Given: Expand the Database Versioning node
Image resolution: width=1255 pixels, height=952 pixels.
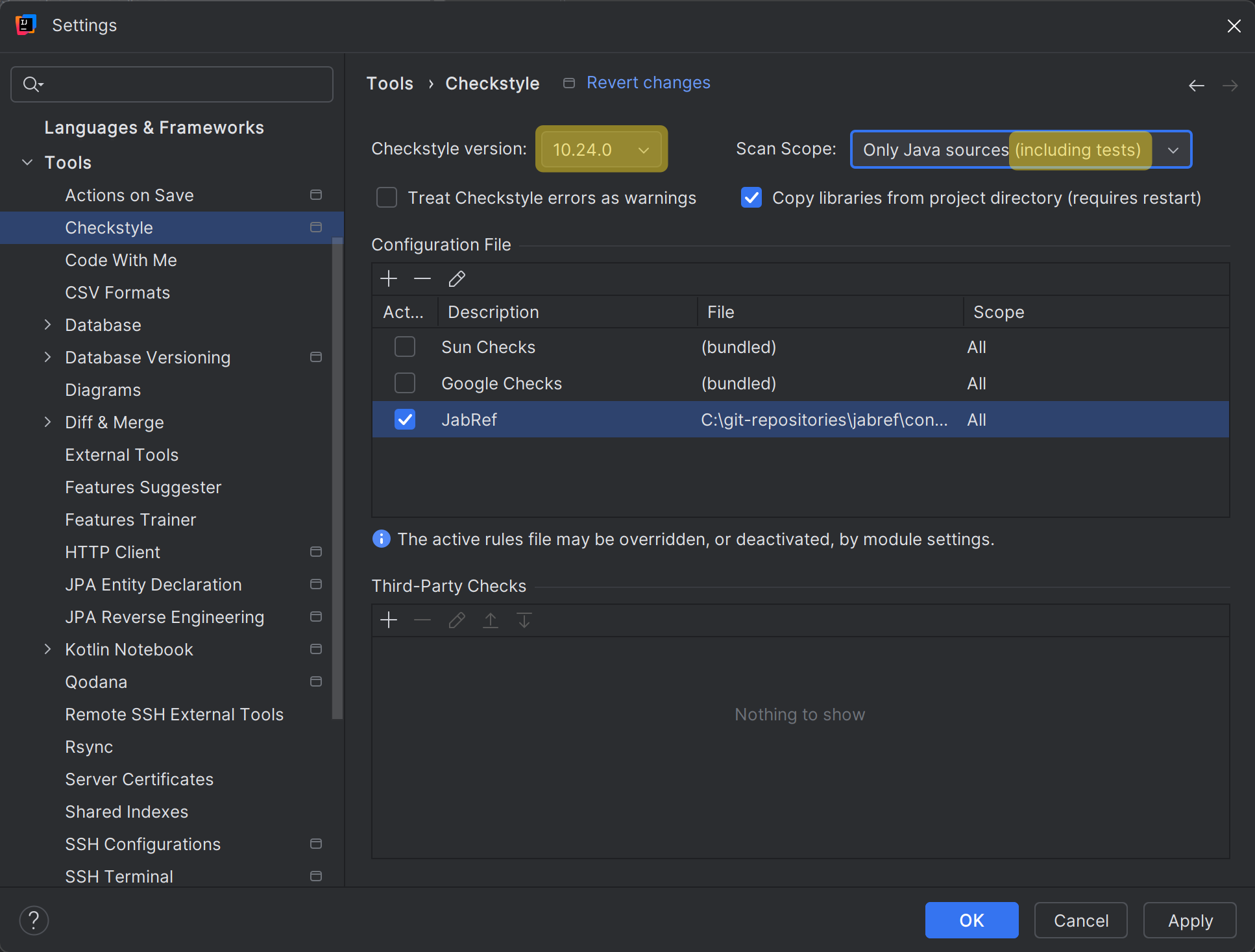Looking at the screenshot, I should [x=47, y=357].
